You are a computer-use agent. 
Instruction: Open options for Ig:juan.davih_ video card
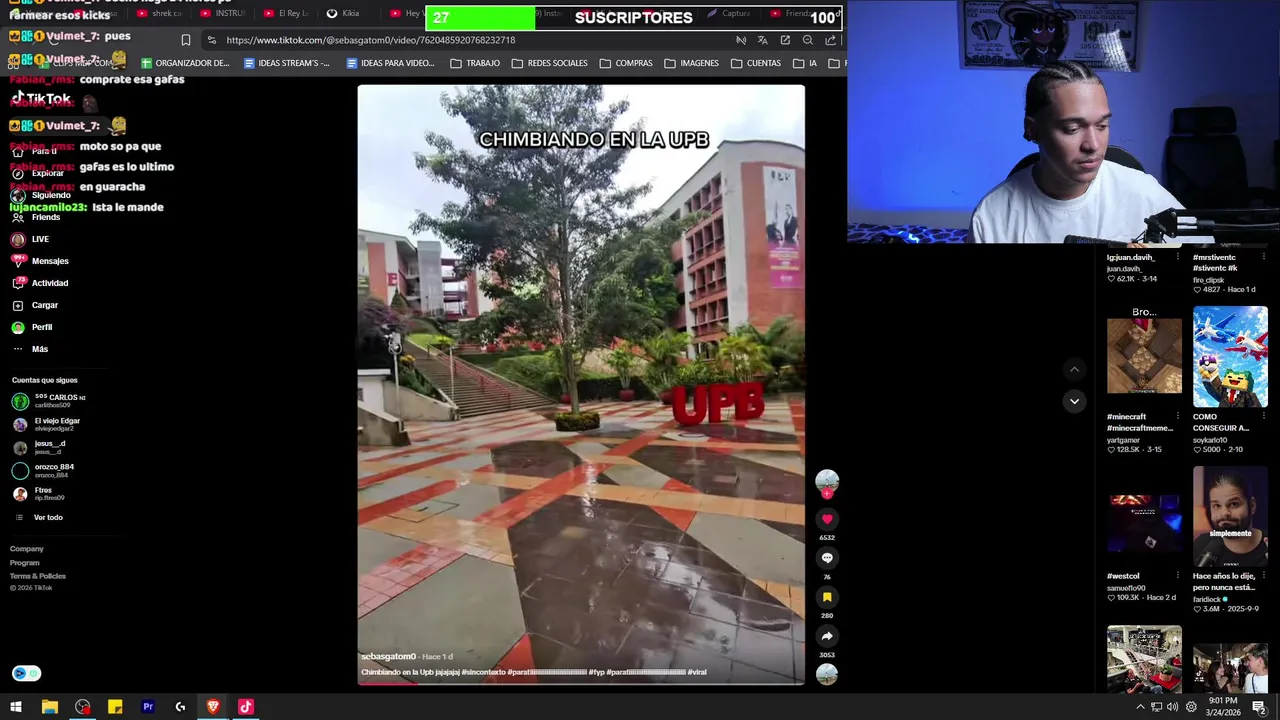point(1177,257)
